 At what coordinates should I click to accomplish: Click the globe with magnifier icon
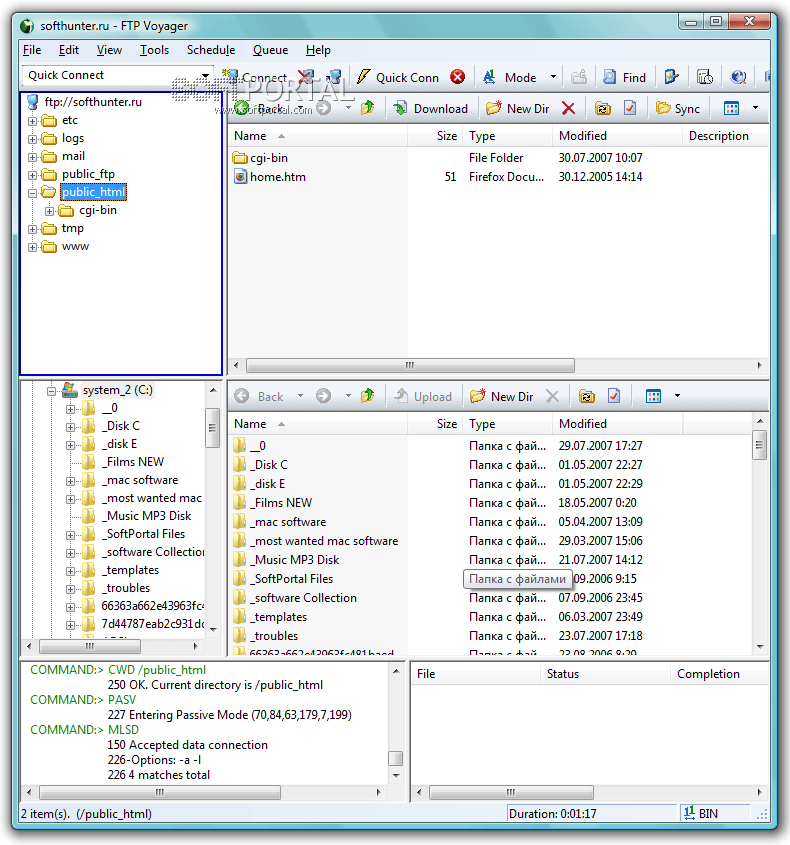tap(738, 77)
